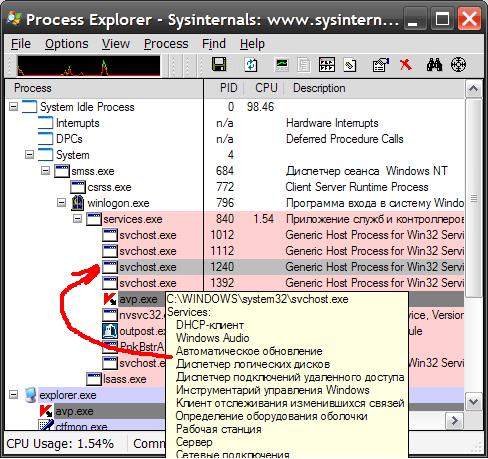Image resolution: width=488 pixels, height=459 pixels.
Task: Sort by the Process column header
Action: (x=104, y=88)
